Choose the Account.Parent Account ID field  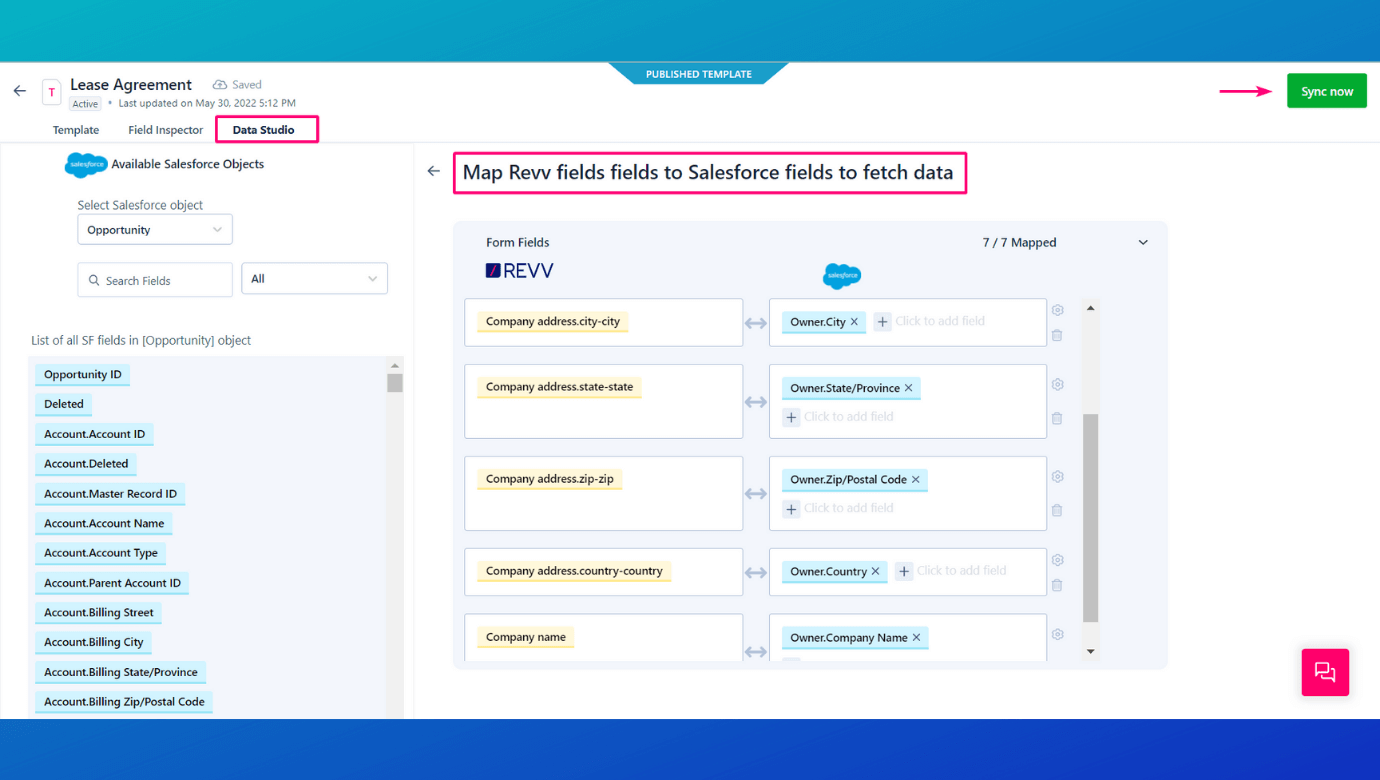[113, 583]
